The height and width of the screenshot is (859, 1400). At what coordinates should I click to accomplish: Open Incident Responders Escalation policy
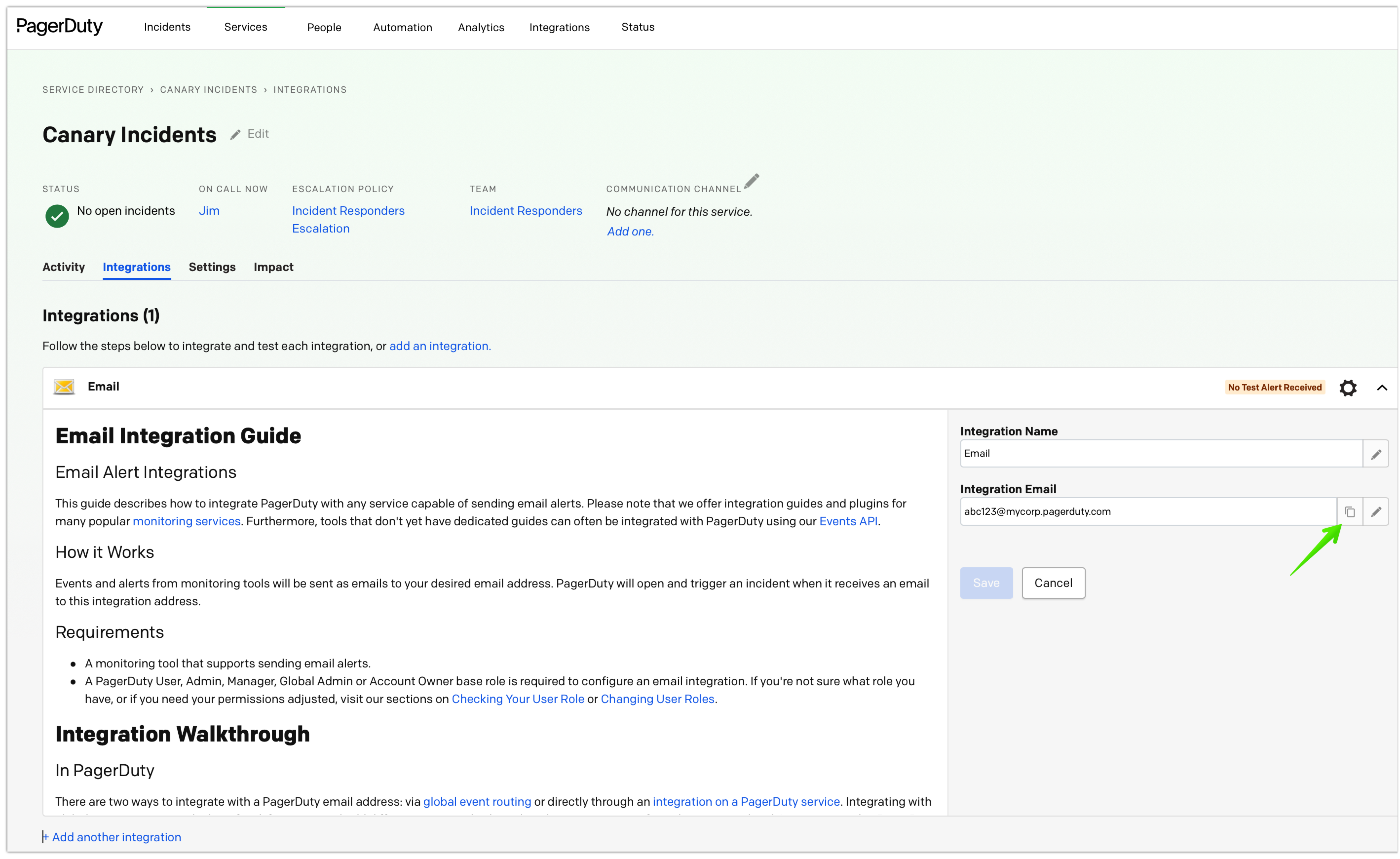(348, 219)
